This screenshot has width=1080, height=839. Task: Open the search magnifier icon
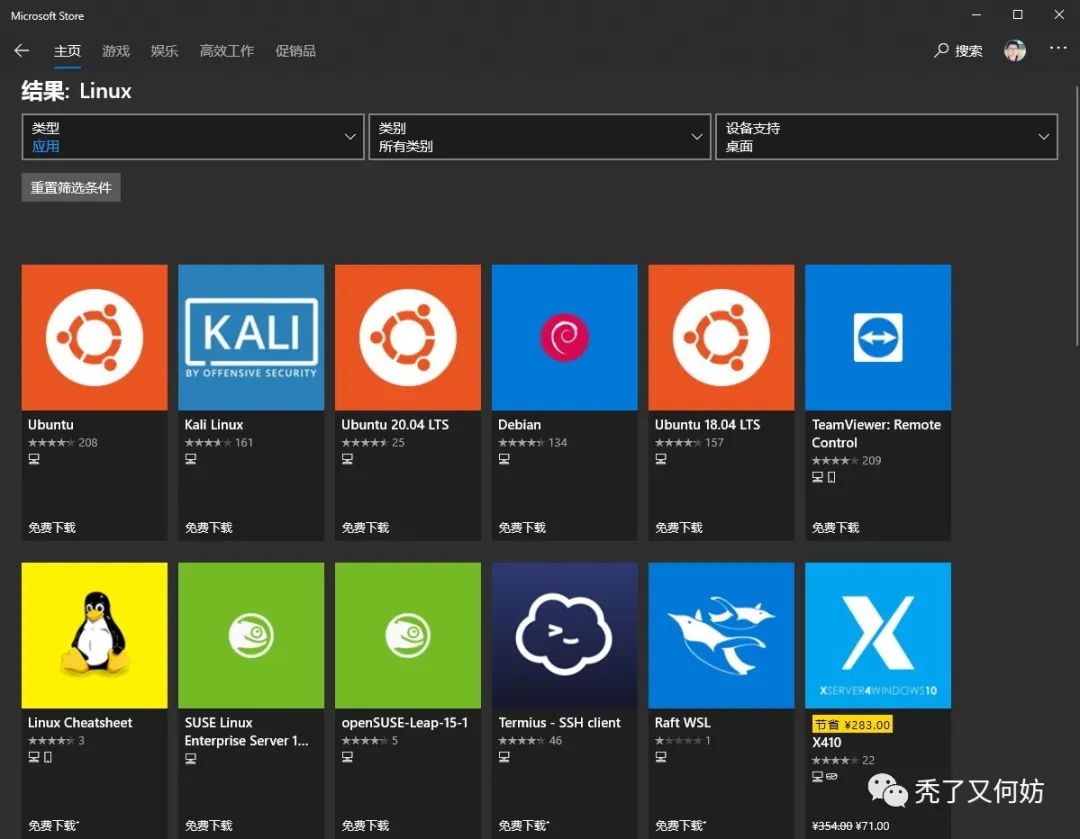(x=941, y=50)
